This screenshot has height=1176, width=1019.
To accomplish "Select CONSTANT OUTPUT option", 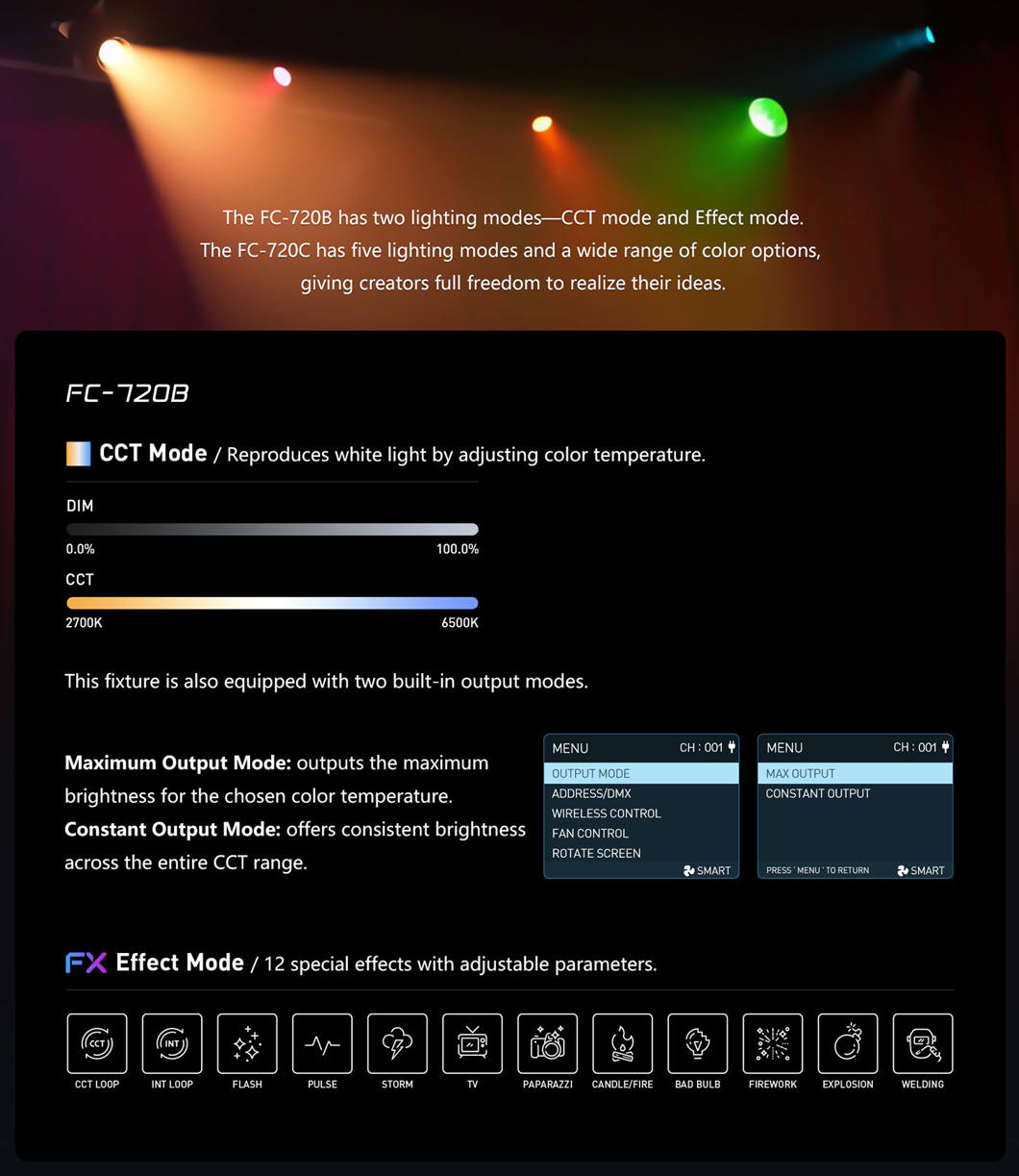I will pos(817,793).
